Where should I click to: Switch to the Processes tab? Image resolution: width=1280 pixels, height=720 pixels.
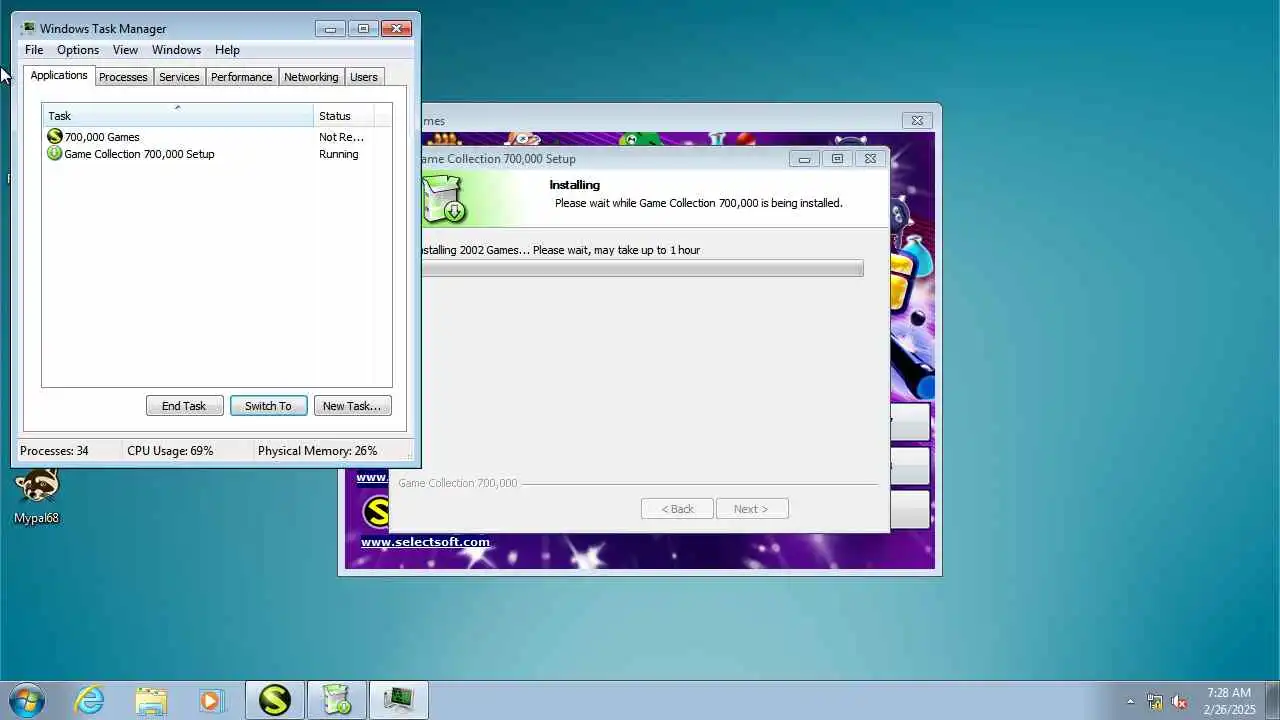tap(123, 77)
